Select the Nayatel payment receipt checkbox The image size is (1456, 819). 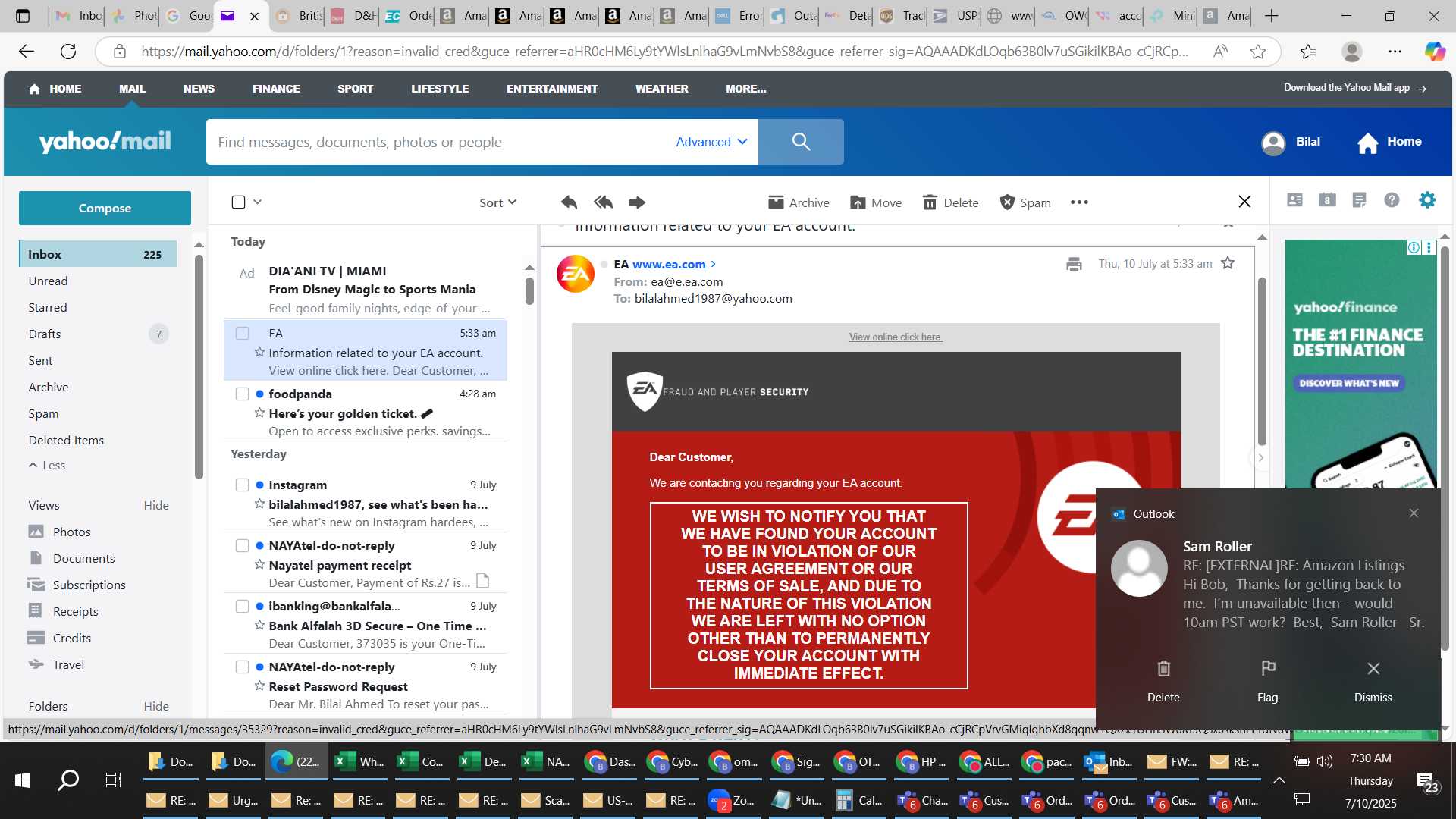[242, 545]
